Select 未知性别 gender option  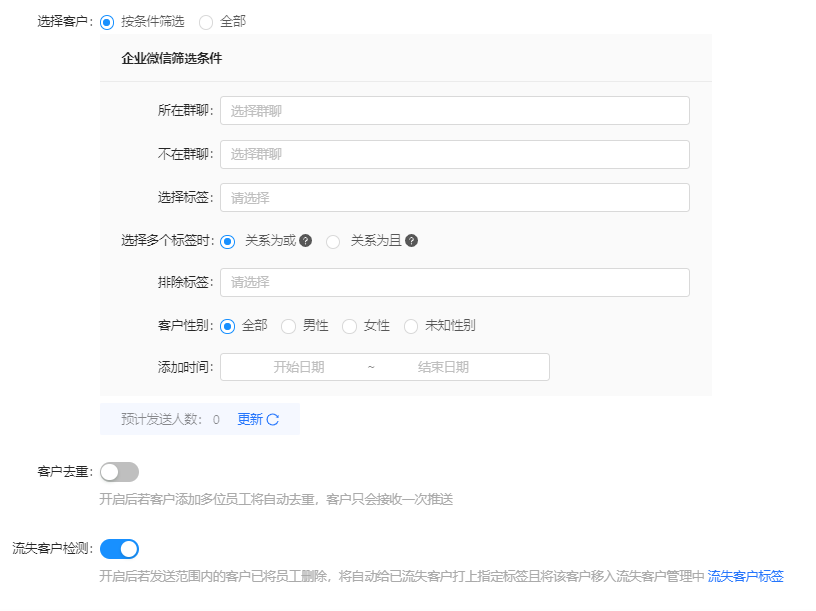(x=411, y=326)
